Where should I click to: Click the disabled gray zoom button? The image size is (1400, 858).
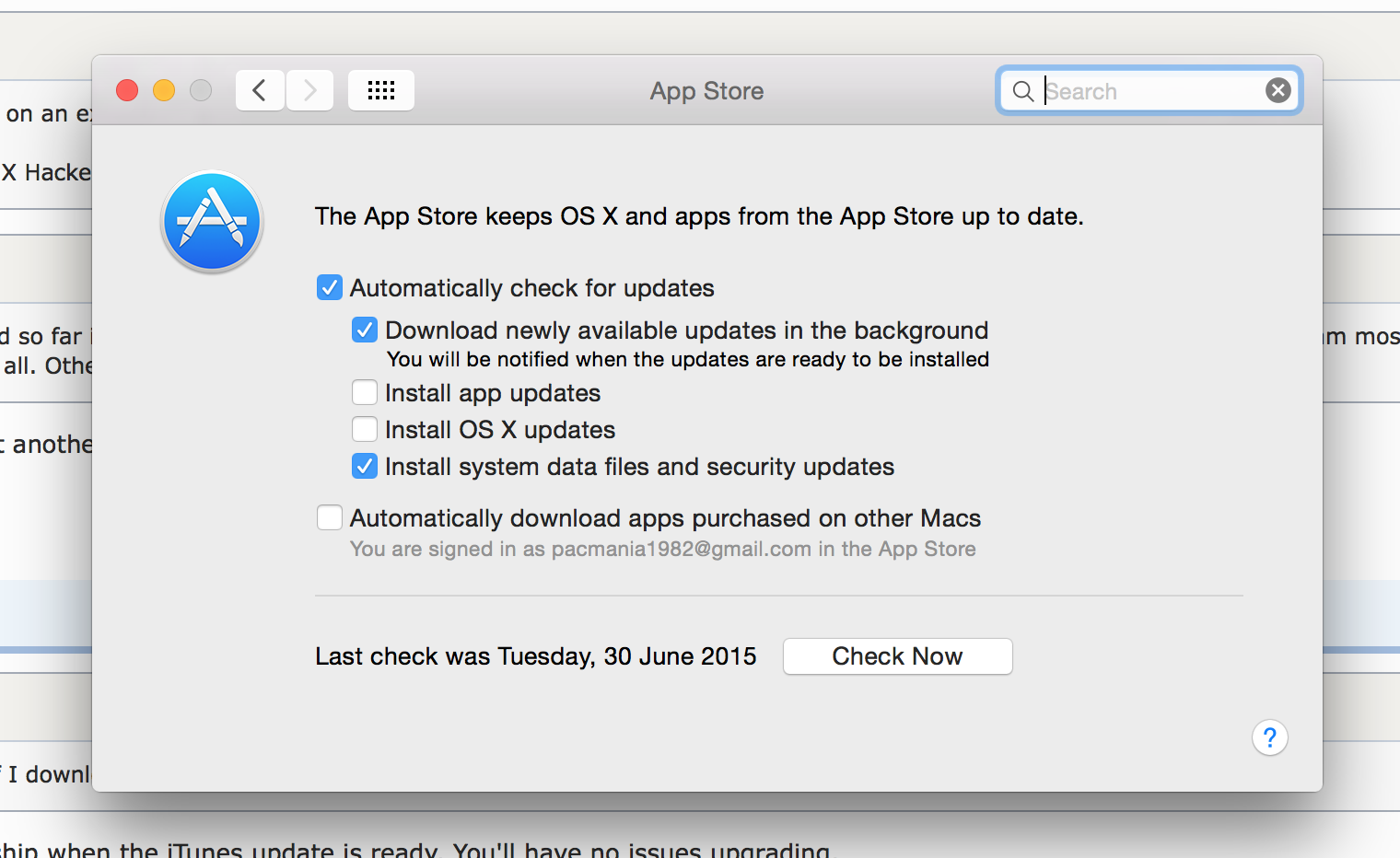coord(201,90)
